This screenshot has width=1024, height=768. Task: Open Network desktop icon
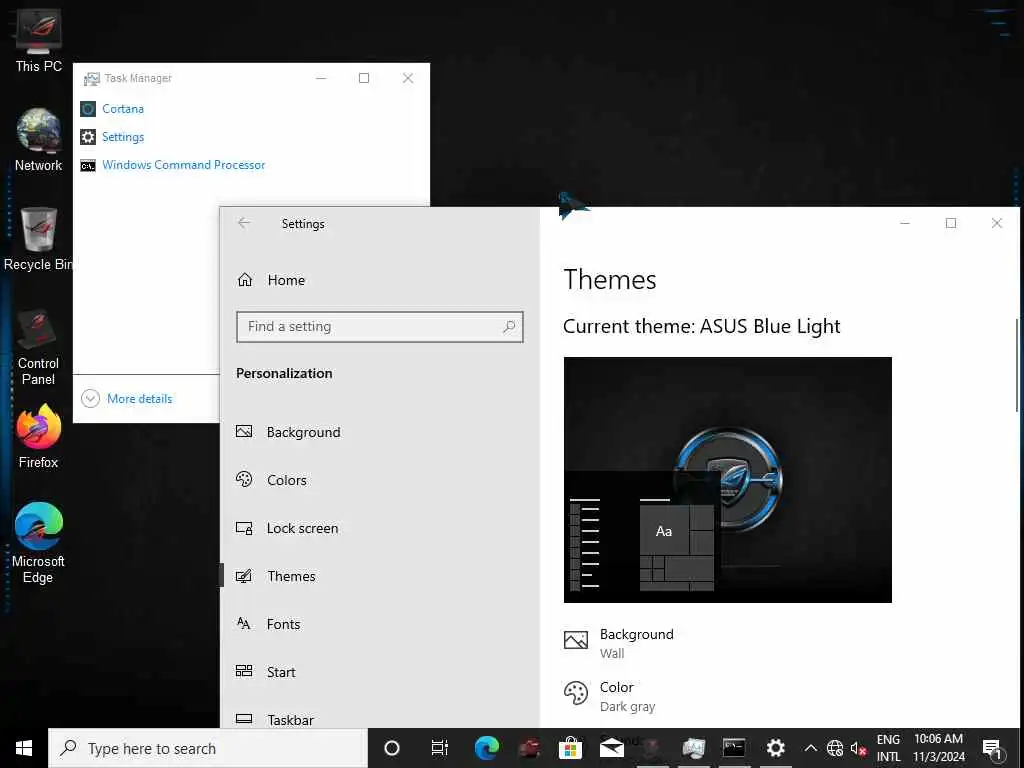coord(39,140)
